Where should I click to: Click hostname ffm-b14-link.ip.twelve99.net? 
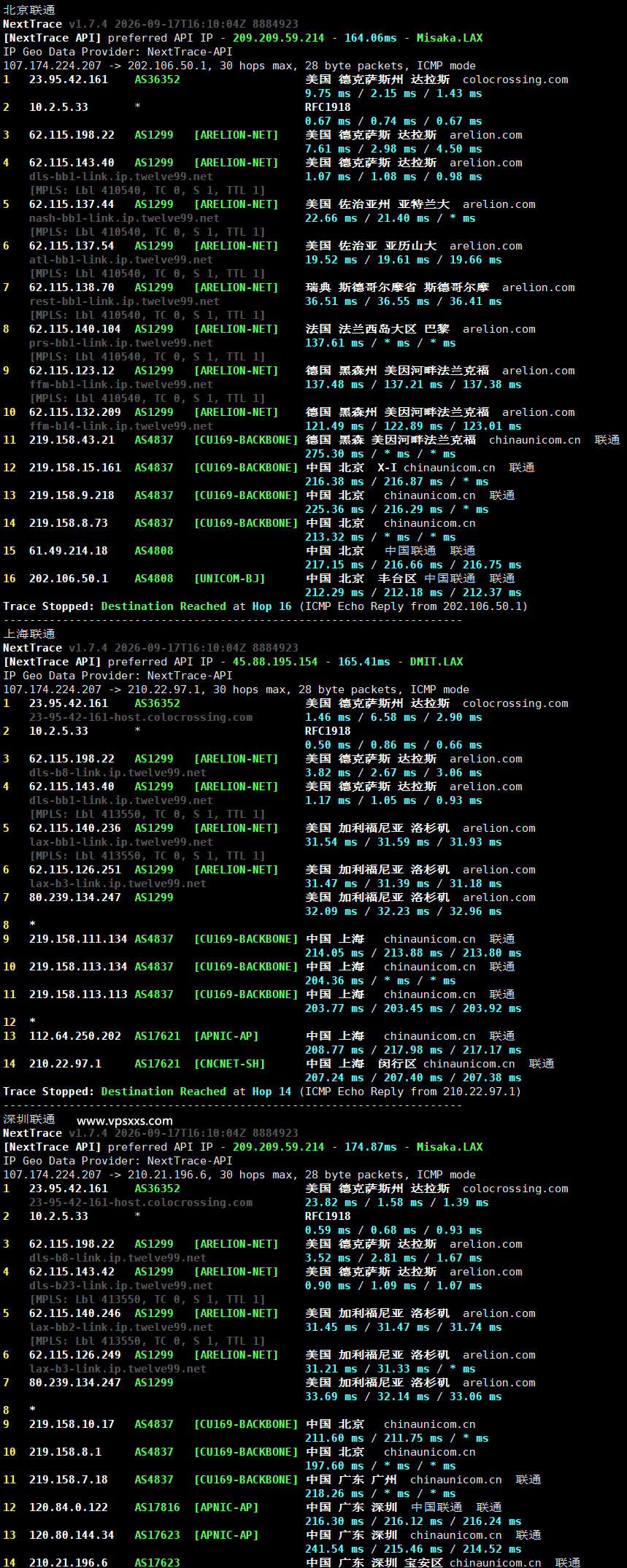click(121, 426)
